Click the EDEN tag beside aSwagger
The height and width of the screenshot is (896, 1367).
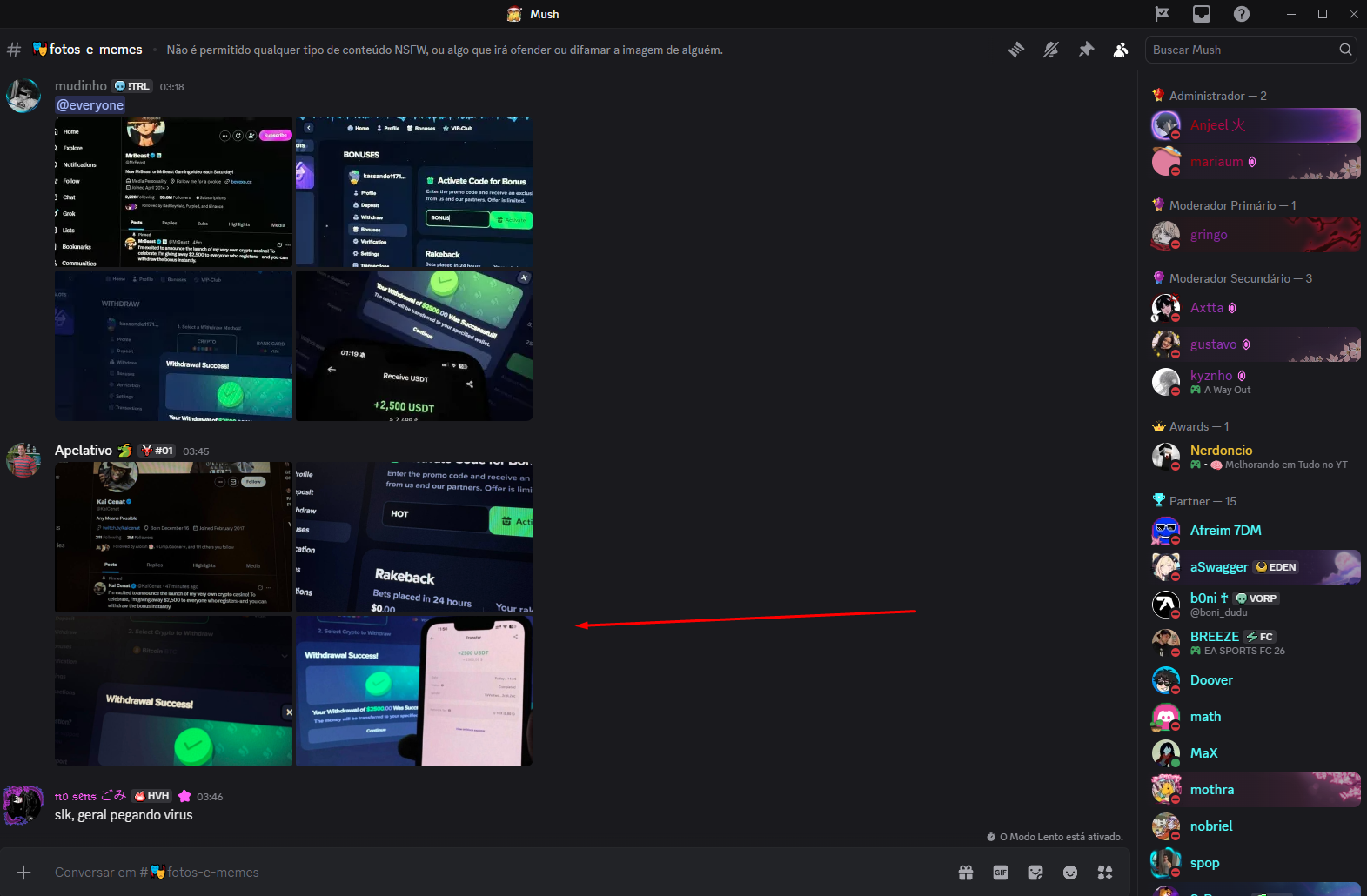[x=1277, y=567]
